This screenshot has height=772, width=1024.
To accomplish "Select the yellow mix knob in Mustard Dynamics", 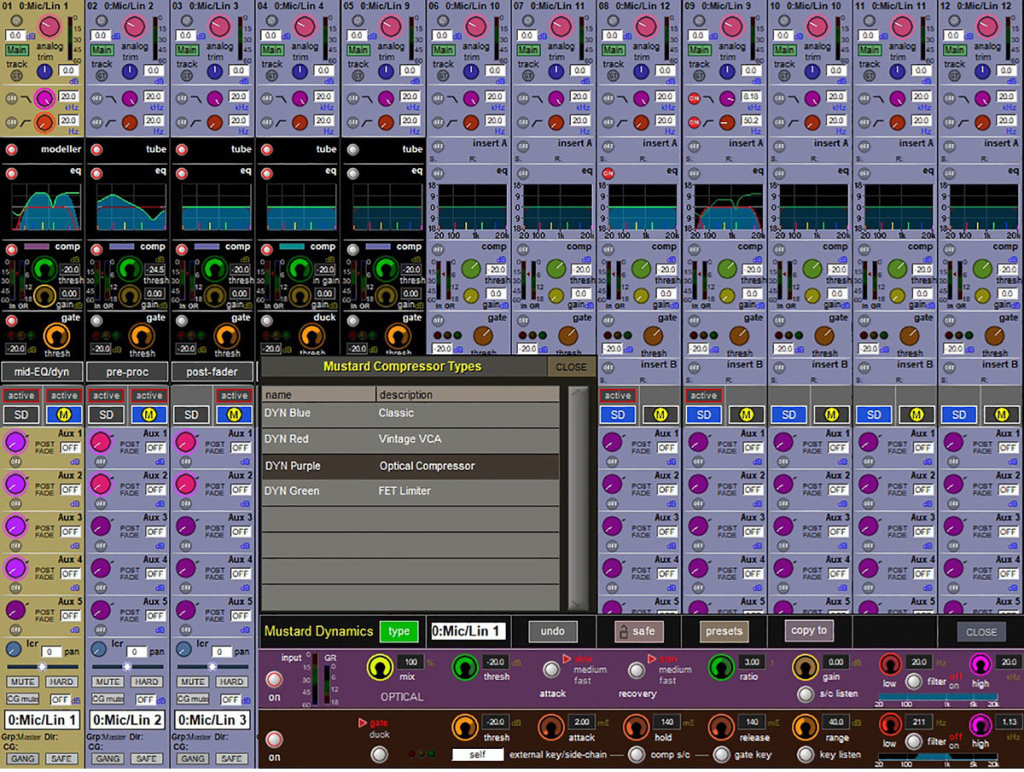I will pos(379,667).
